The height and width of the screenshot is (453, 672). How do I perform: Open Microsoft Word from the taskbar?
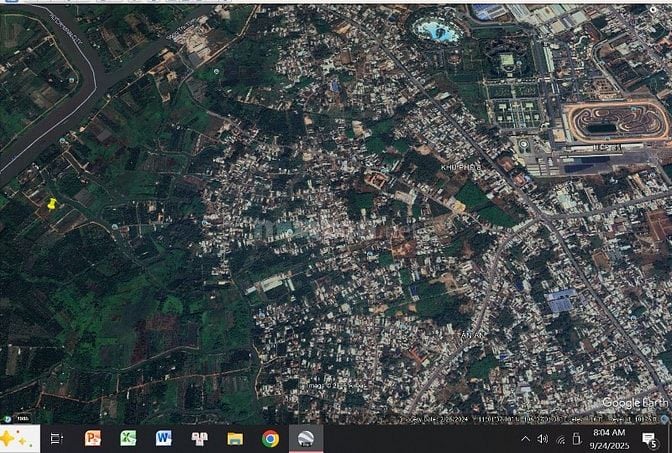tap(163, 438)
